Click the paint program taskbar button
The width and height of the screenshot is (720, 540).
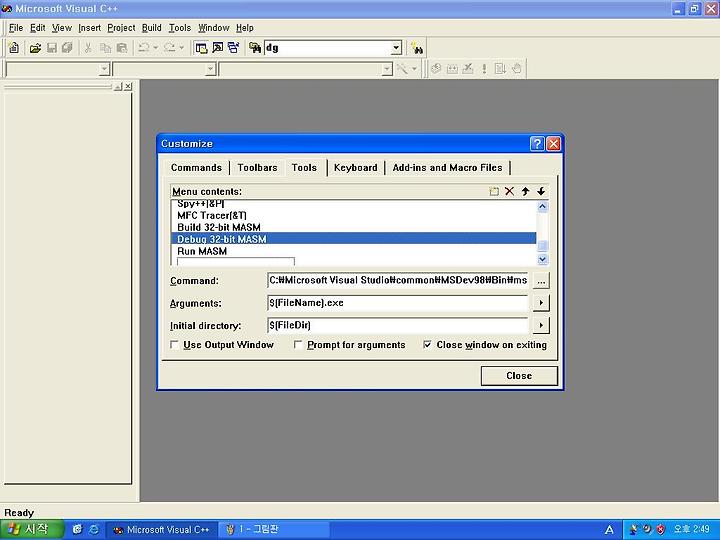(x=273, y=529)
